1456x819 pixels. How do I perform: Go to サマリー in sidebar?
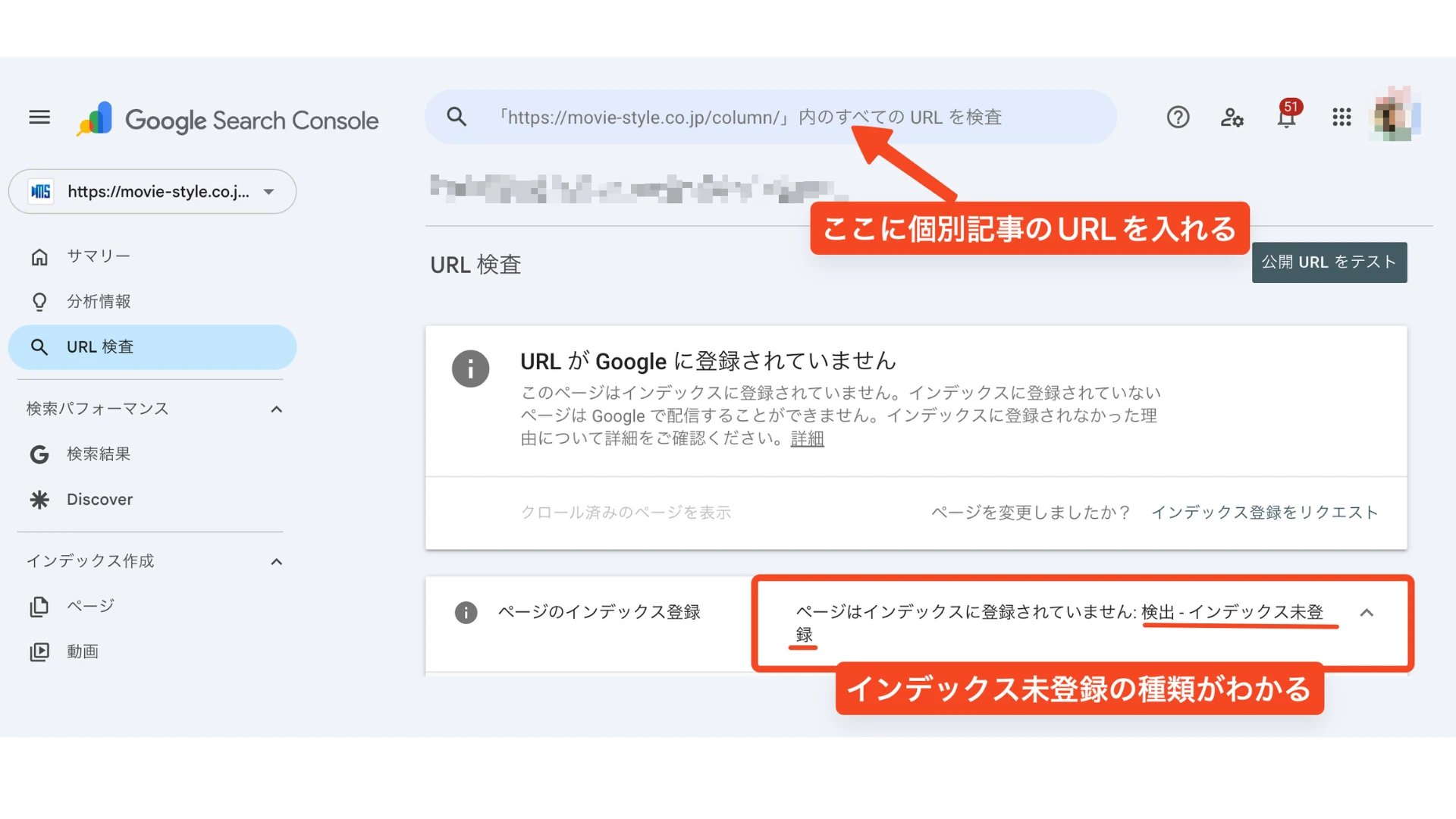[x=152, y=256]
